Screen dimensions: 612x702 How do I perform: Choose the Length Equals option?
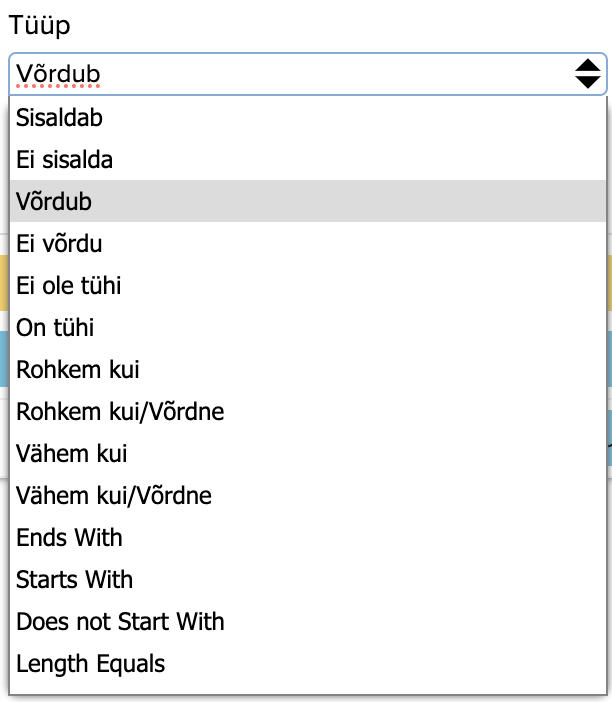(91, 664)
